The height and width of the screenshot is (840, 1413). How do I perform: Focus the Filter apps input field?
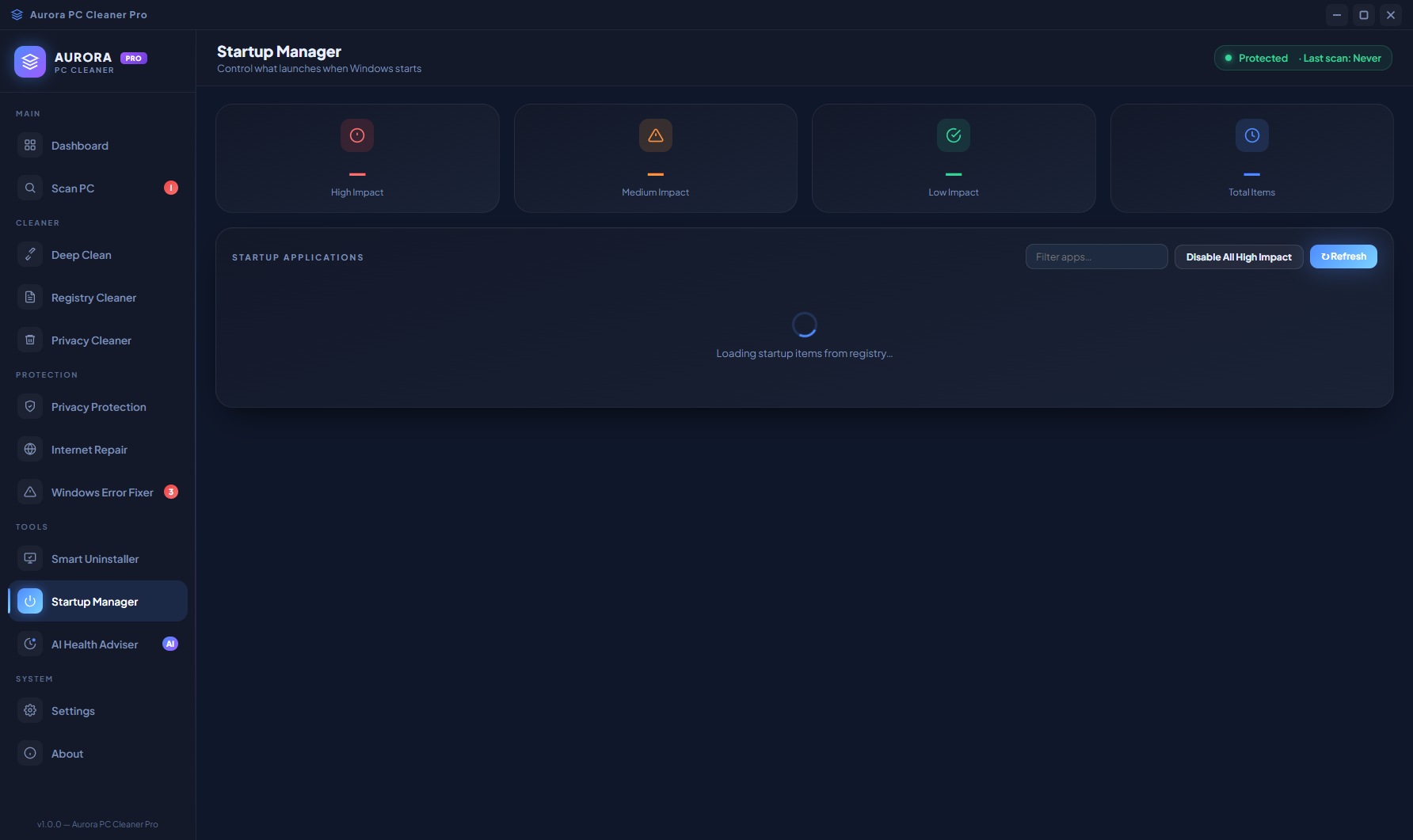pos(1097,257)
